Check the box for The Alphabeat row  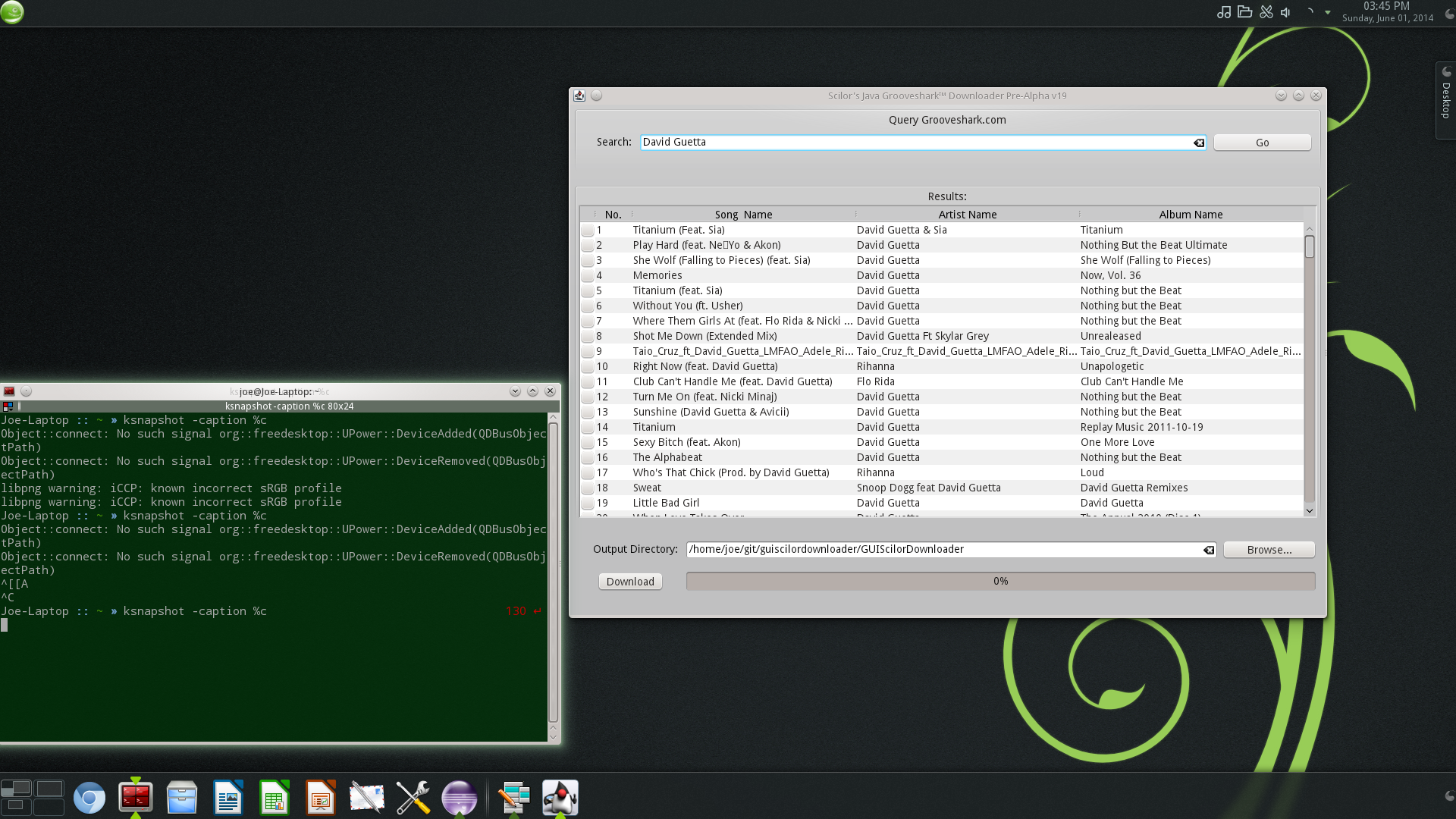pyautogui.click(x=588, y=457)
